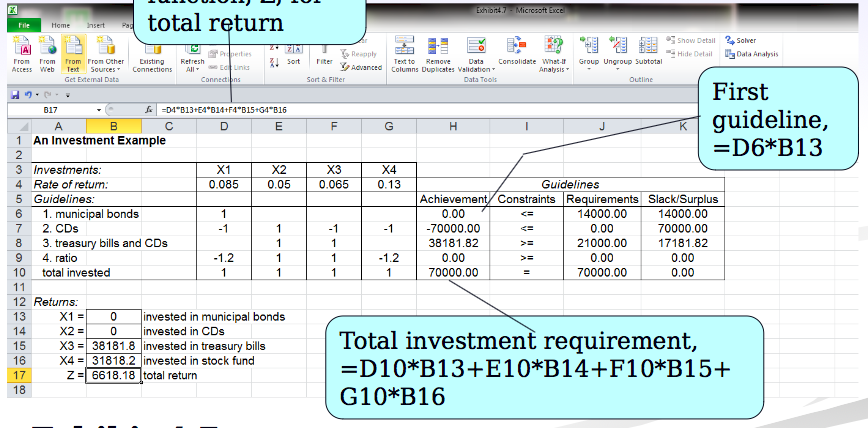Screen dimensions: 868x428
Task: Expand the Refresh All dropdown arrow
Action: pyautogui.click(x=198, y=70)
